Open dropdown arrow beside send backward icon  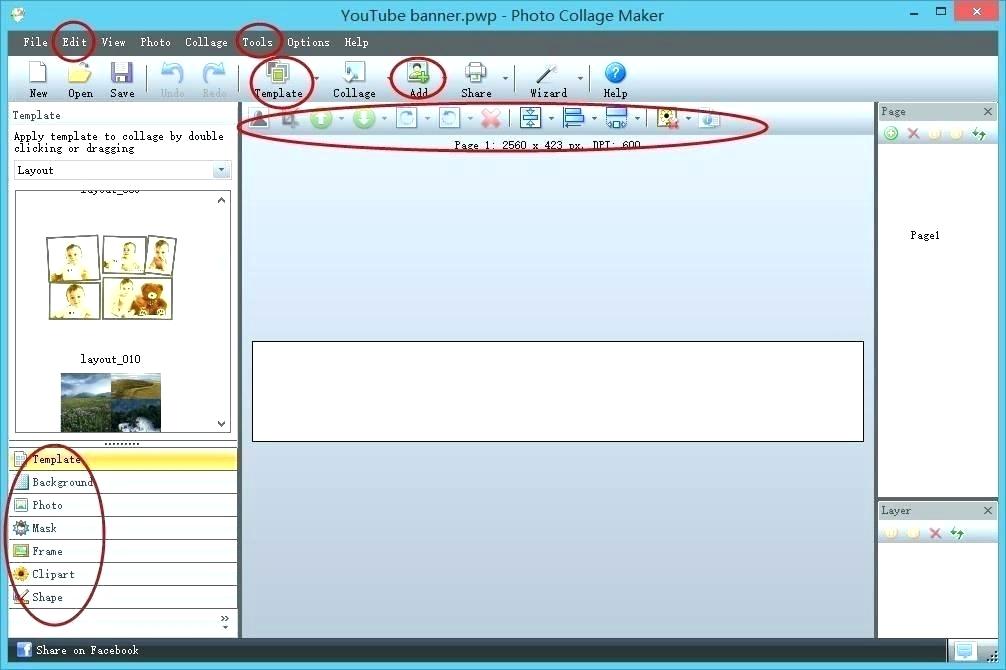pos(384,119)
